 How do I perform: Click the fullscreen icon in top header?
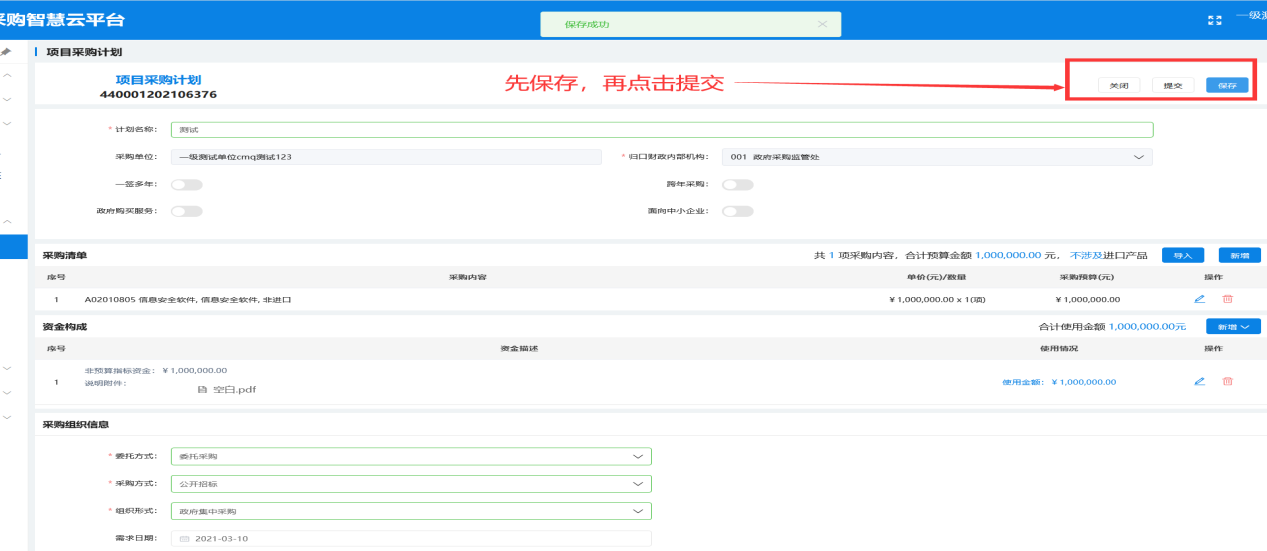1215,20
